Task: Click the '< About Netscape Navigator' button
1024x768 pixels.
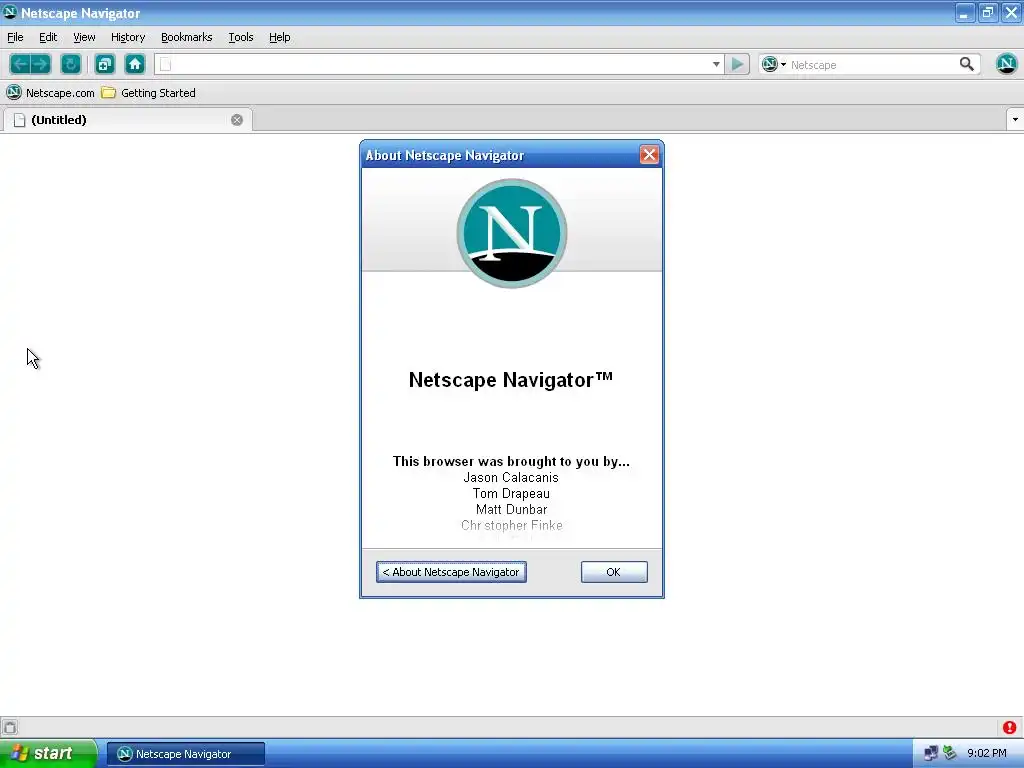Action: pos(451,572)
